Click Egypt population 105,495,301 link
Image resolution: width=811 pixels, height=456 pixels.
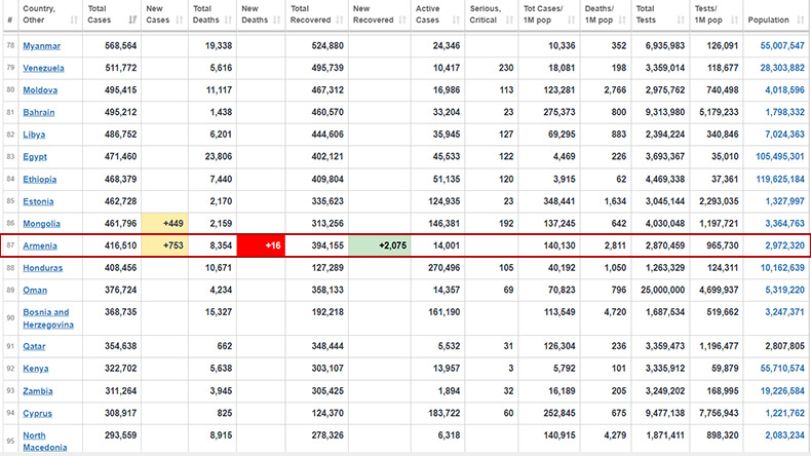click(x=780, y=157)
